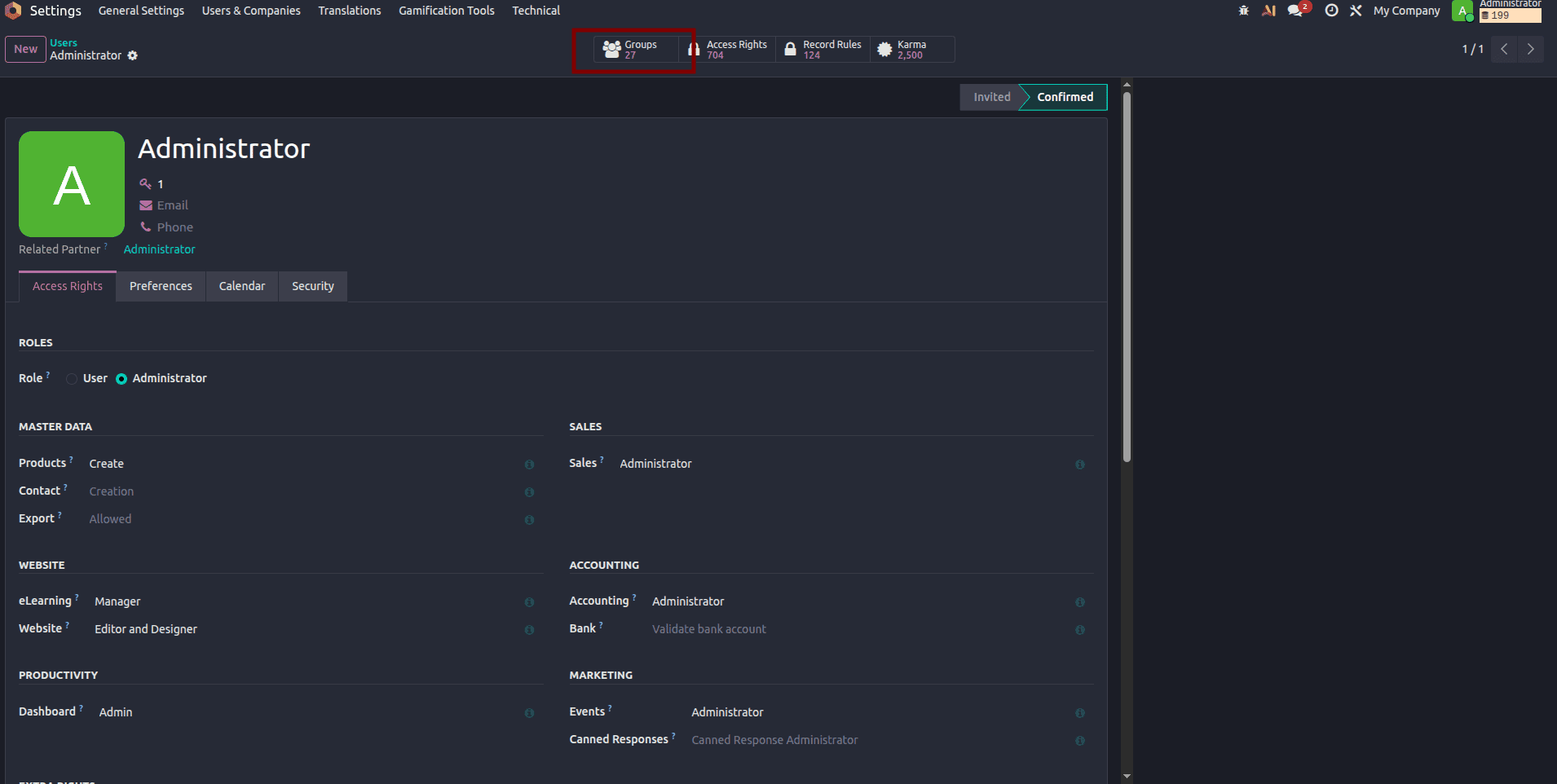Switch to the Security tab
The width and height of the screenshot is (1557, 784).
pos(313,286)
